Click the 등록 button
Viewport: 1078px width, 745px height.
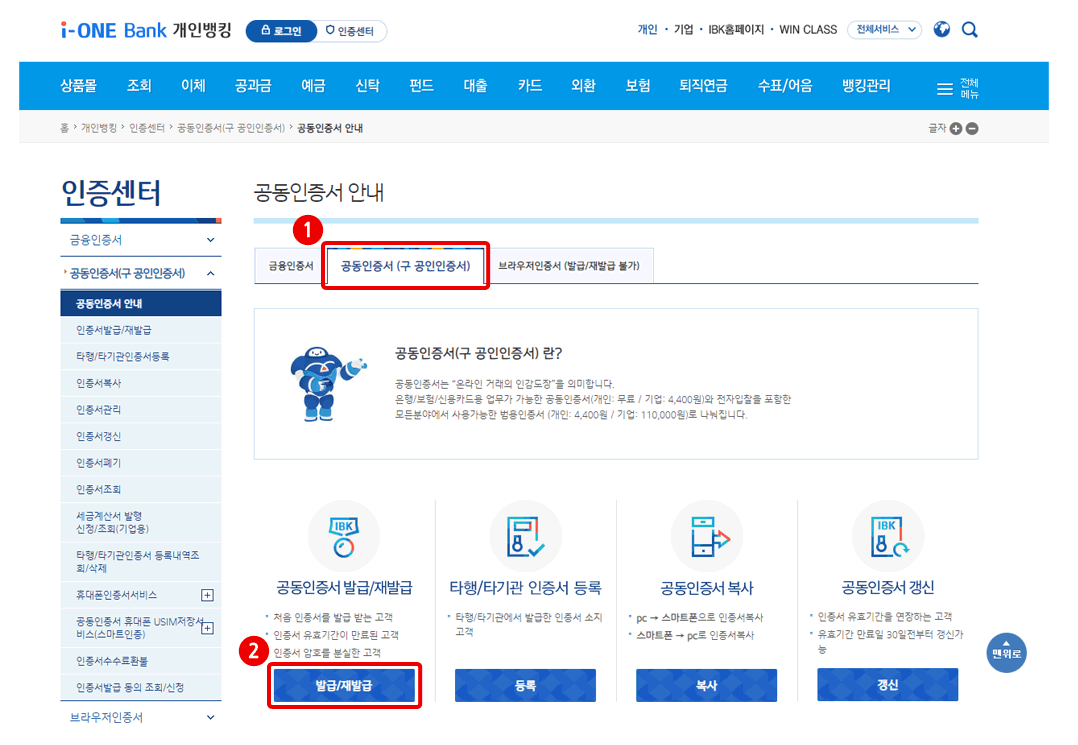tap(525, 685)
